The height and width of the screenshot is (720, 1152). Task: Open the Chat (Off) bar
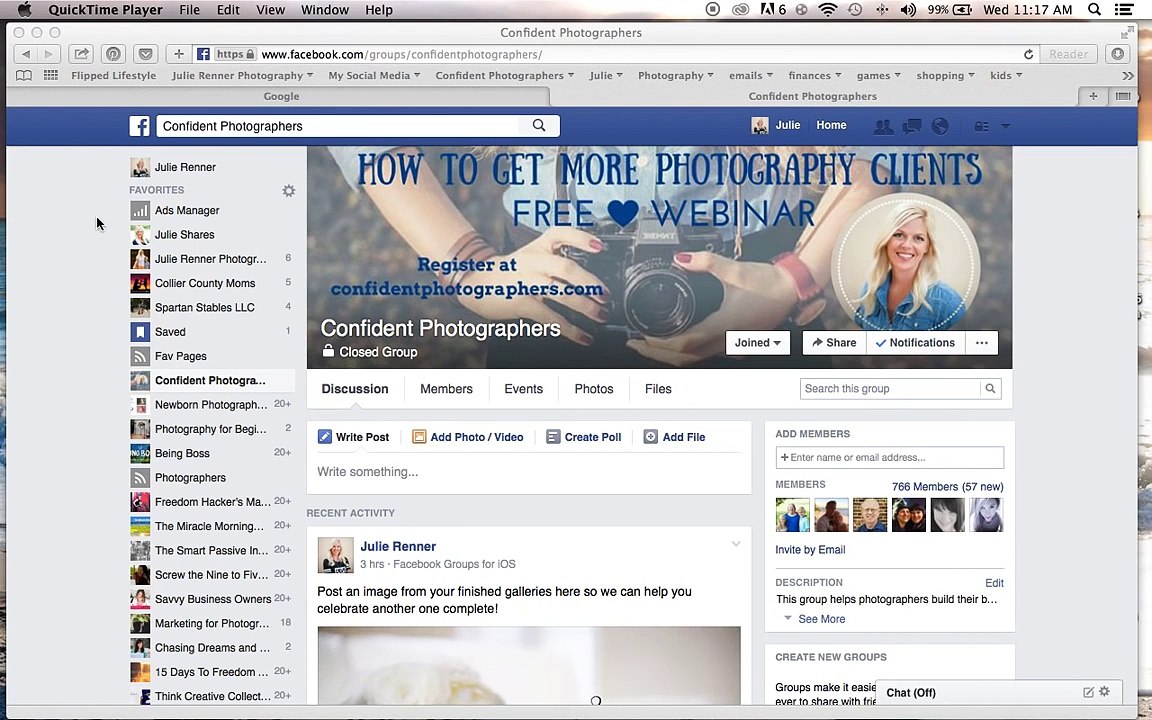(x=998, y=692)
